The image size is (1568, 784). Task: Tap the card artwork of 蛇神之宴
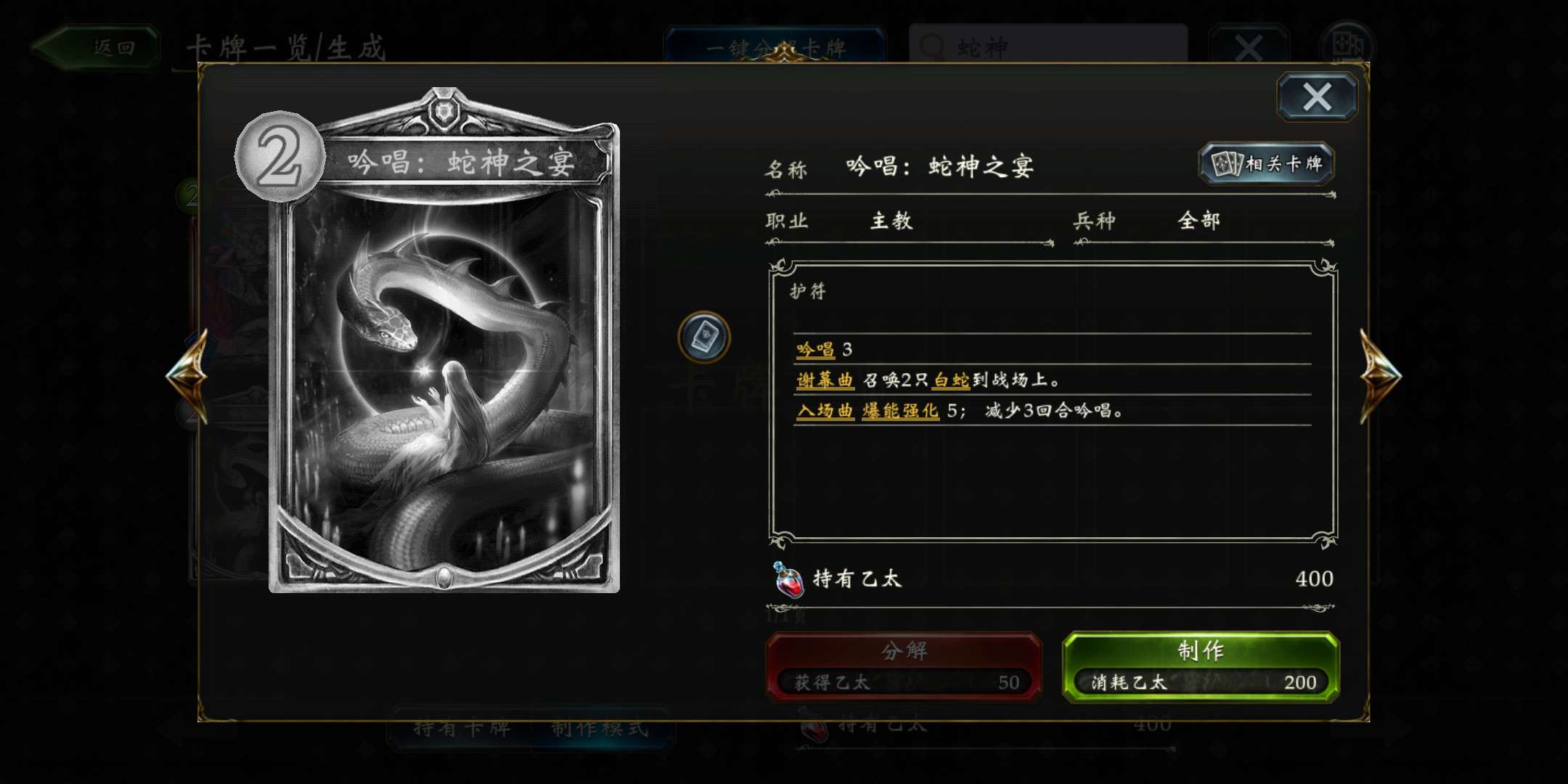(x=444, y=385)
